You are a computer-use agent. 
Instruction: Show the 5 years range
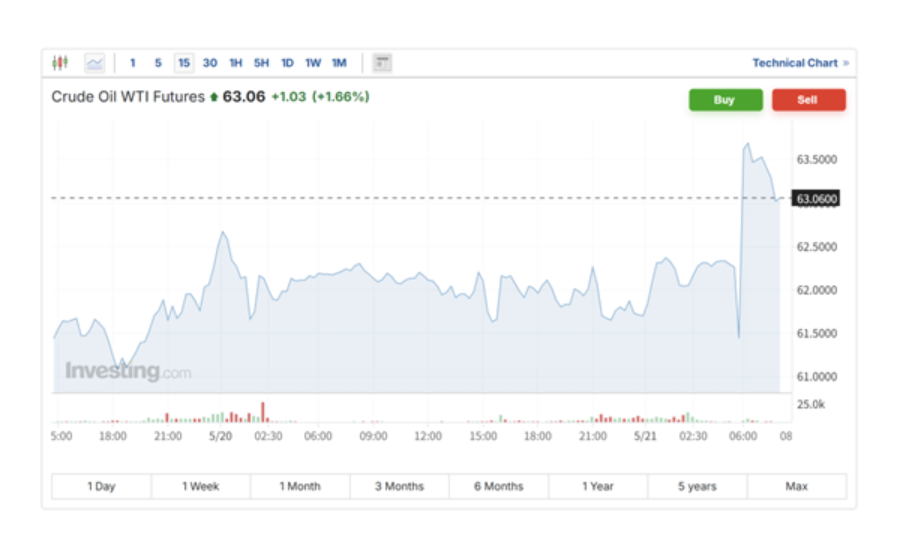point(697,486)
